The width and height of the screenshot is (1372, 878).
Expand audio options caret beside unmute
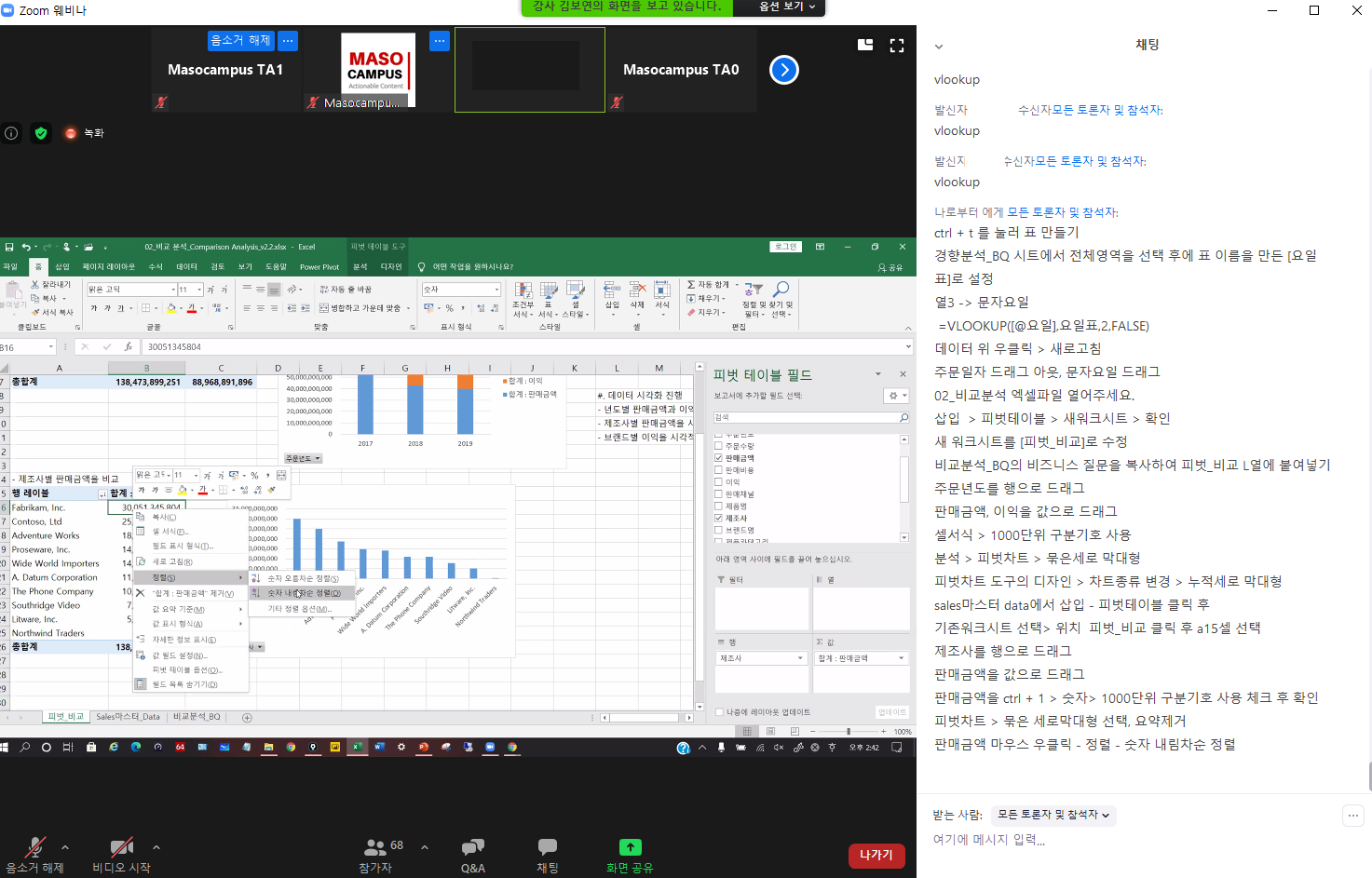65,847
